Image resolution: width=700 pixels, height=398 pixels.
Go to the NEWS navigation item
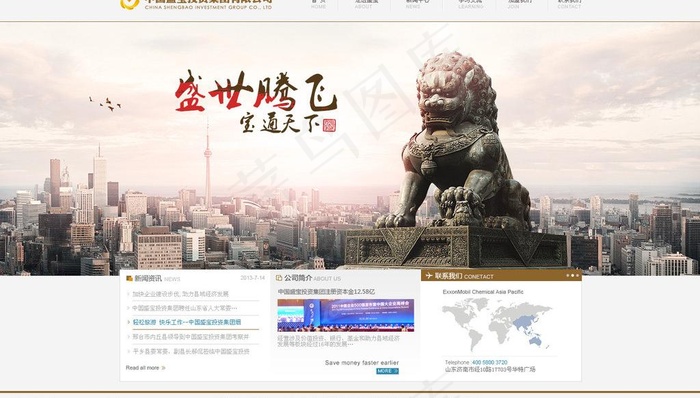click(417, 4)
